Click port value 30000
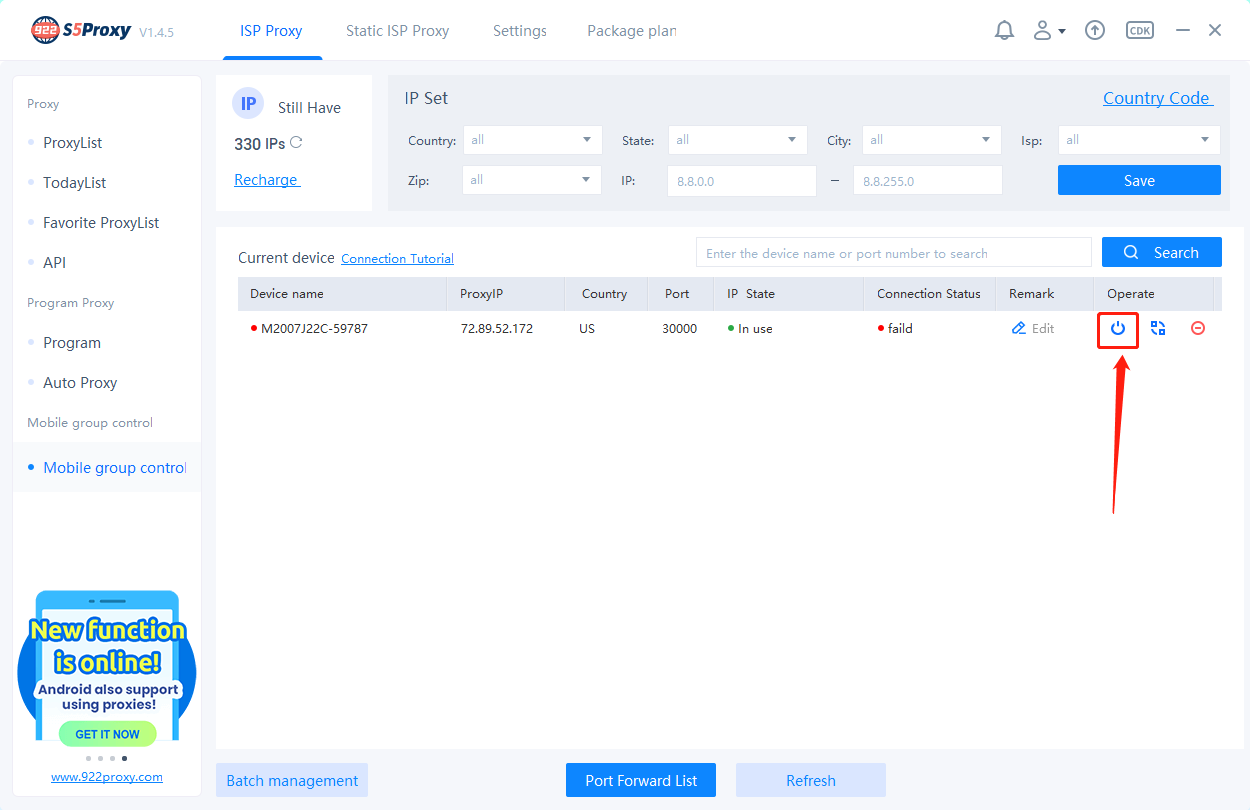The image size is (1250, 810). 680,328
